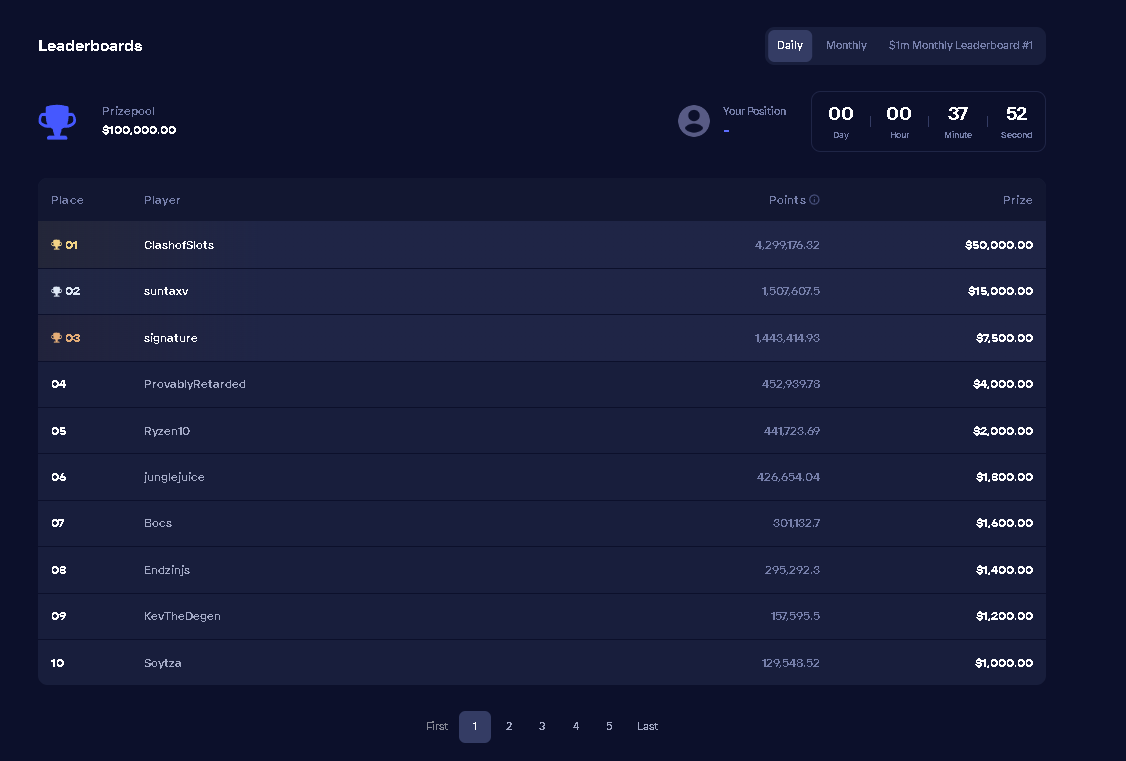Click the points value 301,132.7
1126x761 pixels.
point(796,523)
